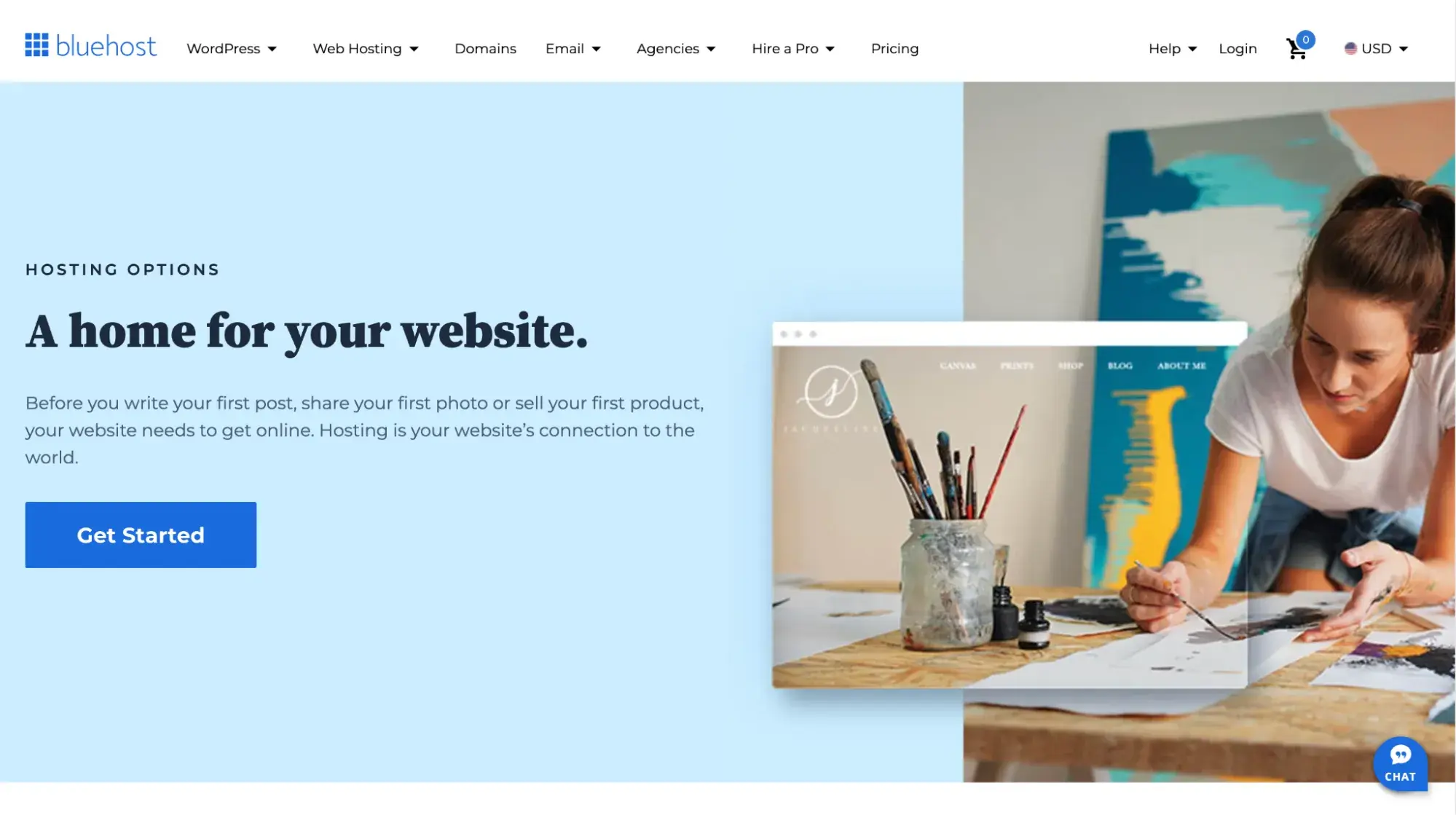Select the USD currency icon
This screenshot has height=815, width=1456.
[1350, 48]
